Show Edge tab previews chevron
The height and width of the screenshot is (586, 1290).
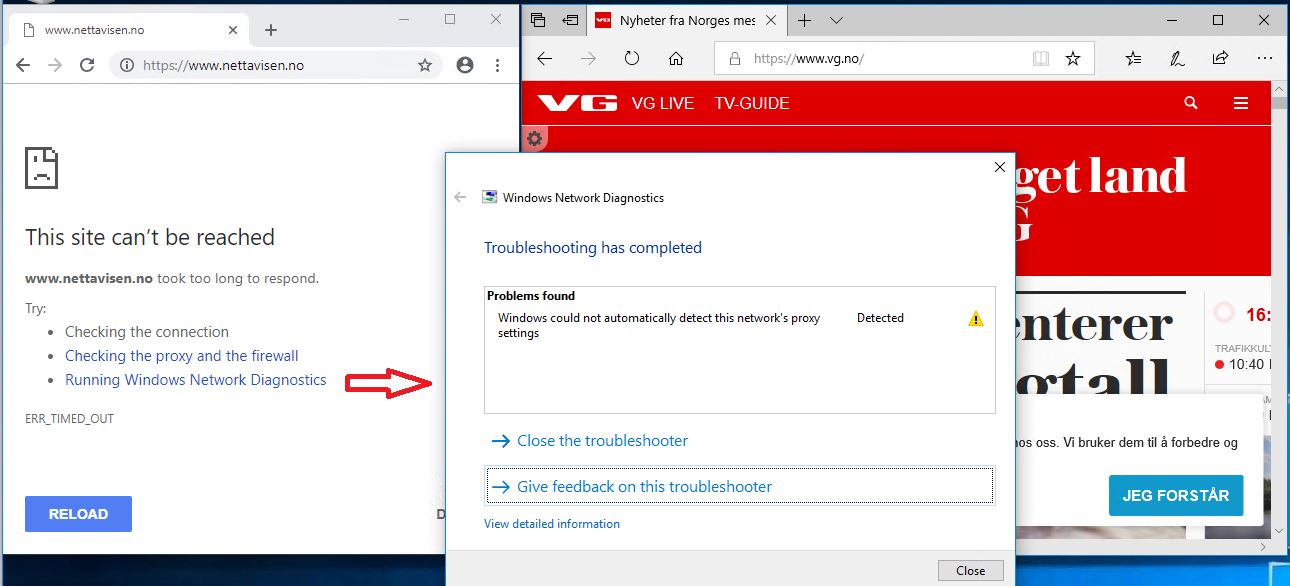click(837, 20)
